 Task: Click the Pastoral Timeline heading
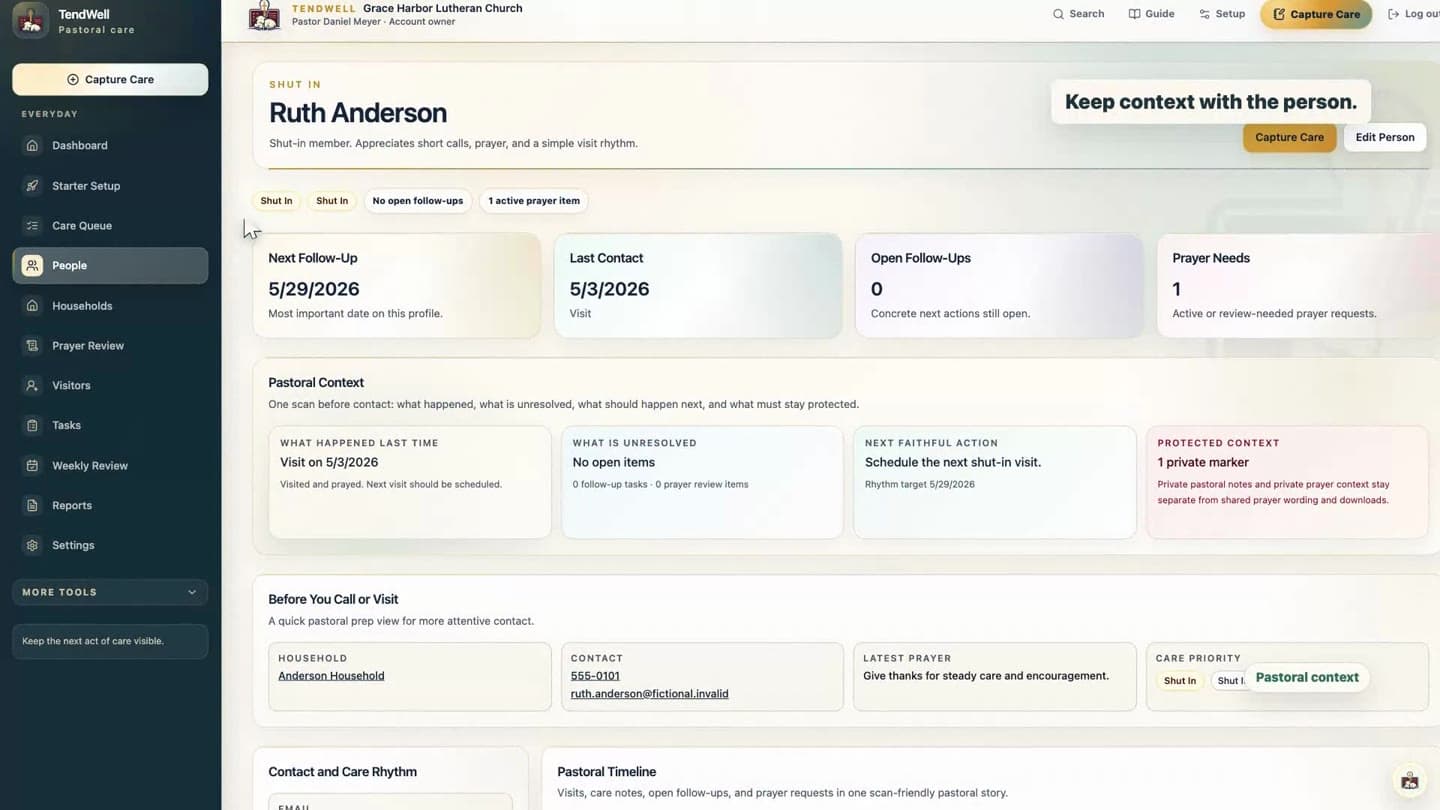607,772
